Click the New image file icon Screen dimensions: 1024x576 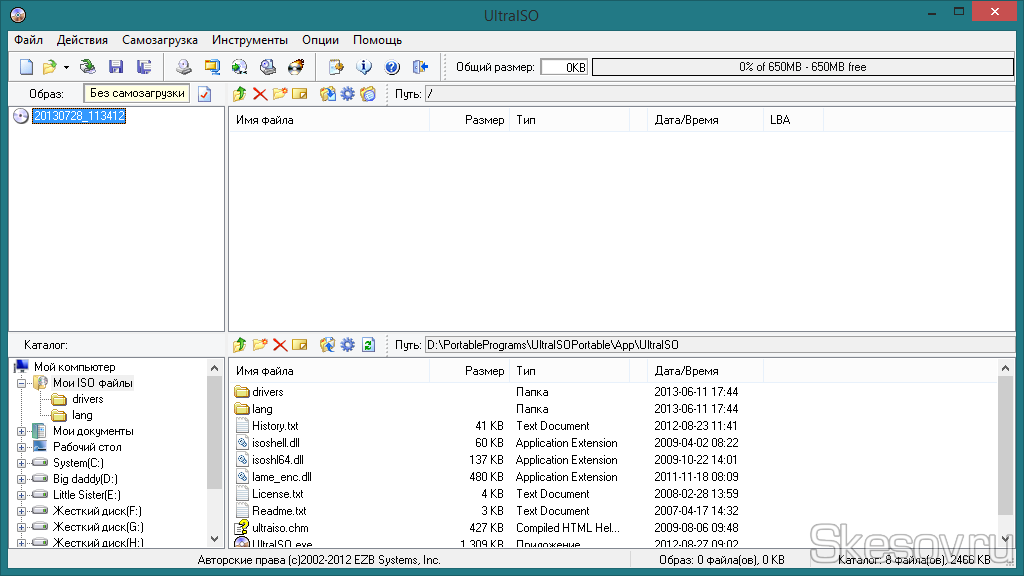pos(27,67)
